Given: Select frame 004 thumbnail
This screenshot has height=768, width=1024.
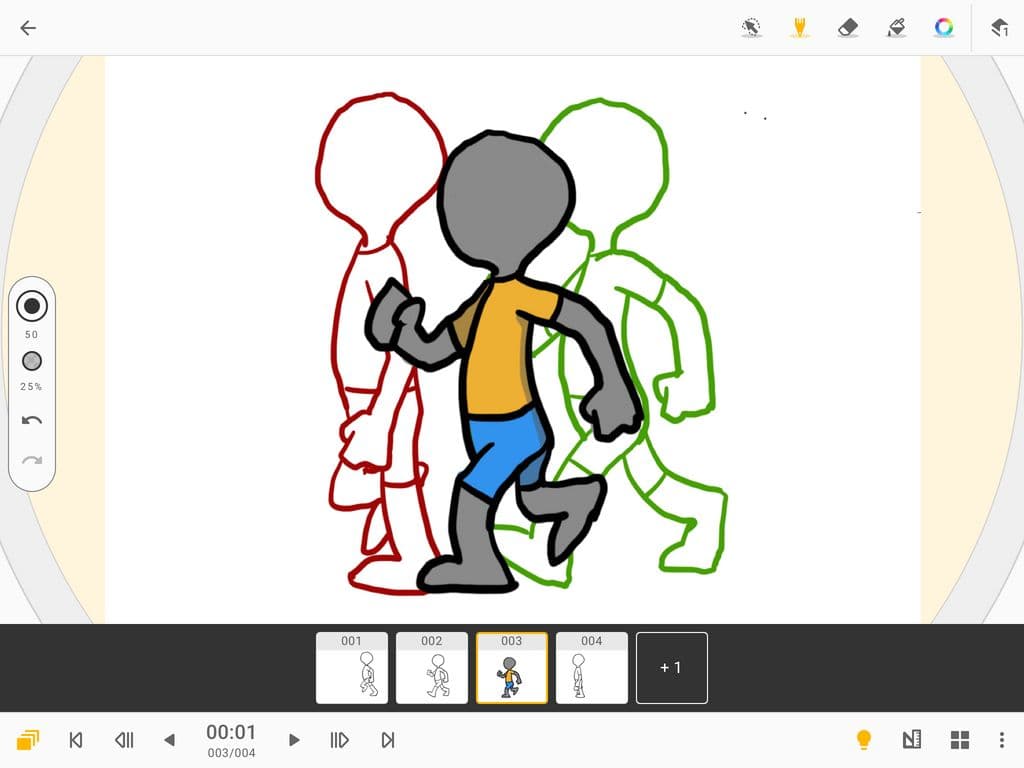Looking at the screenshot, I should click(591, 667).
